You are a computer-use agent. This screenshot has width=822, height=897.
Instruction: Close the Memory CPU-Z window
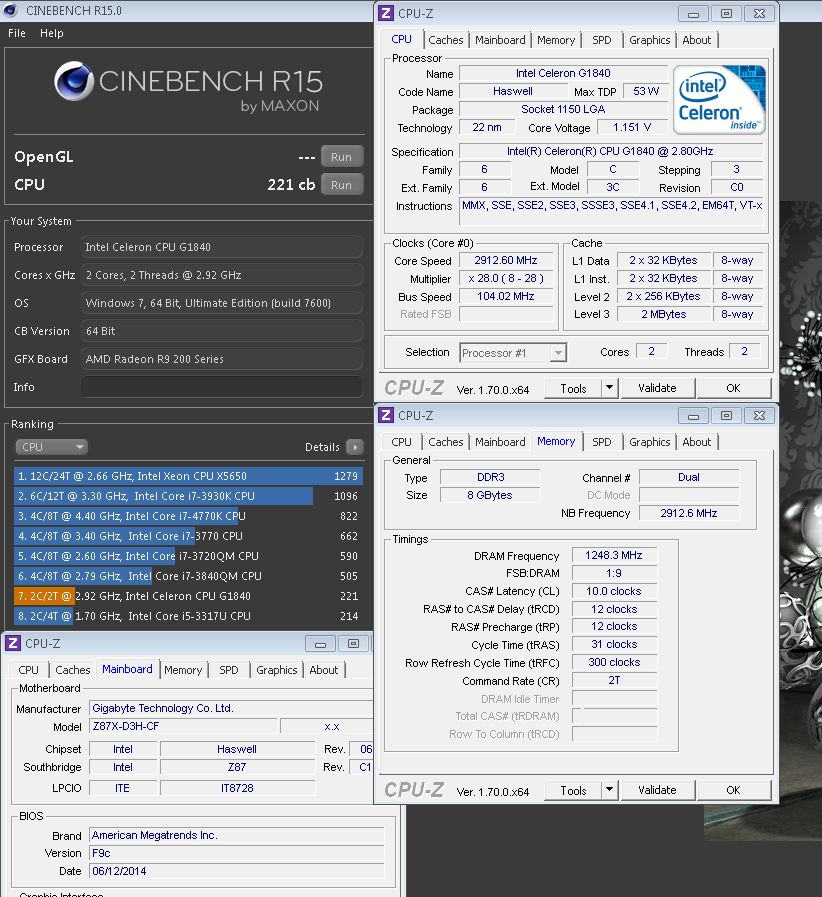760,416
